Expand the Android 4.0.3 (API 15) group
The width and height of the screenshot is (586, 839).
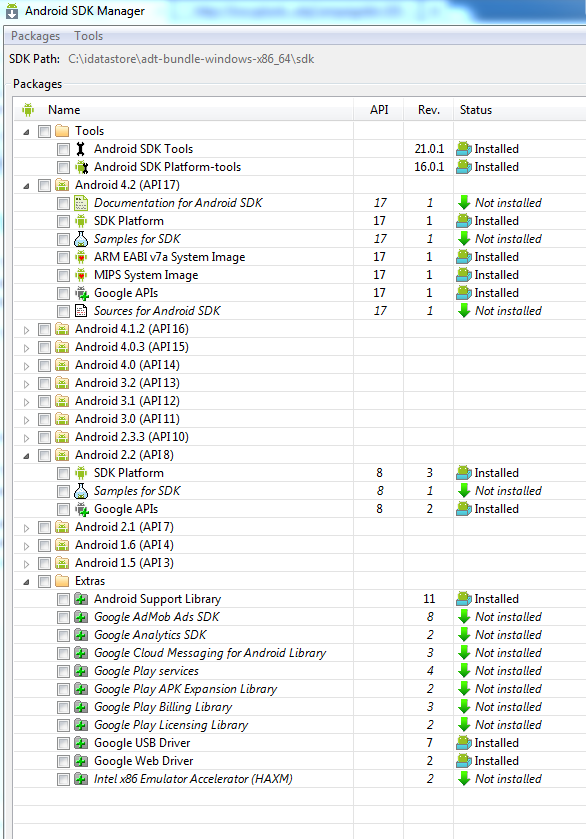26,348
